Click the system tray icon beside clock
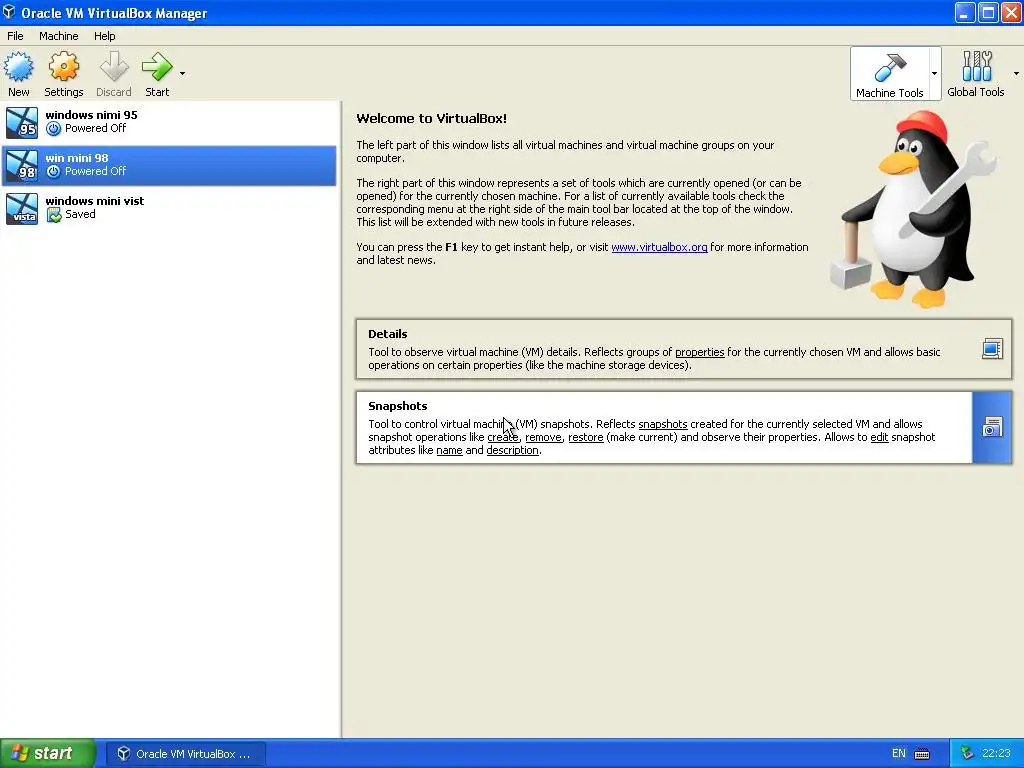 pos(967,754)
